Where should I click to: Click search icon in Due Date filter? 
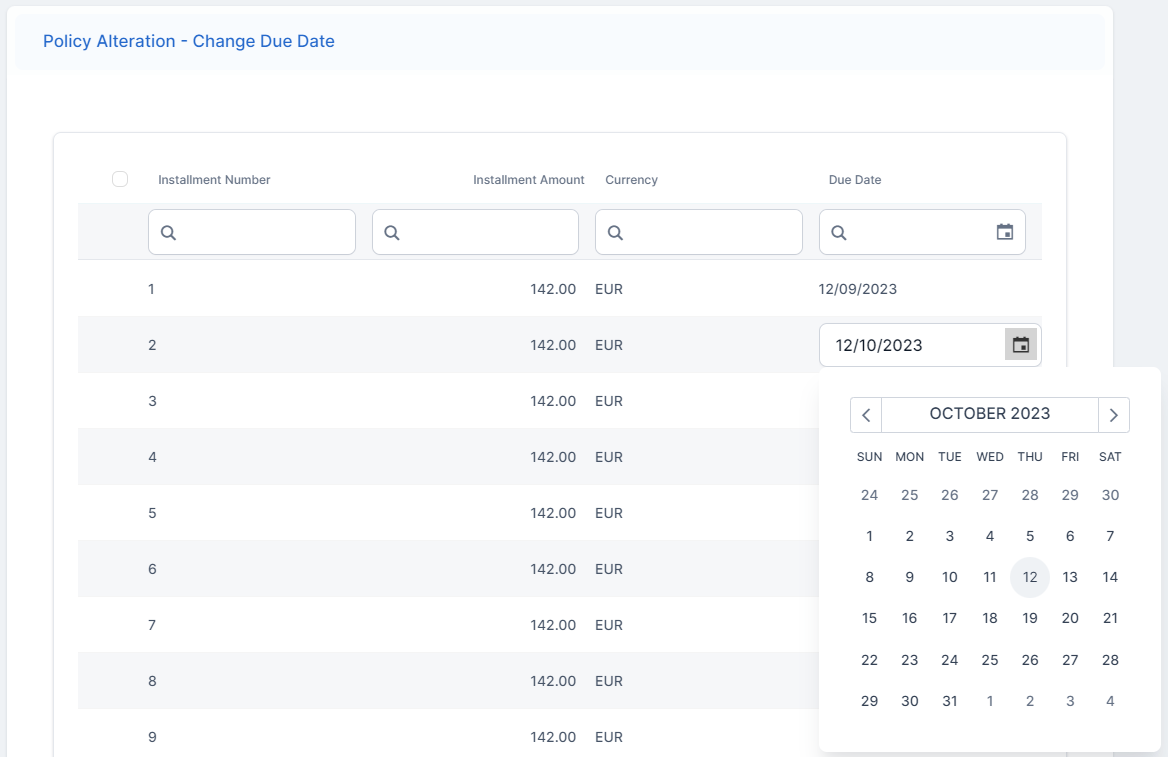tap(839, 232)
